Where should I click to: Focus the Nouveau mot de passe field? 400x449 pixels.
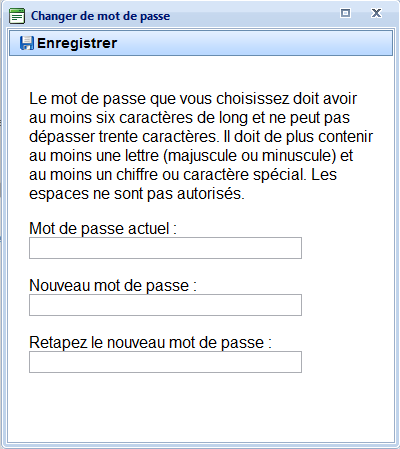[x=165, y=305]
